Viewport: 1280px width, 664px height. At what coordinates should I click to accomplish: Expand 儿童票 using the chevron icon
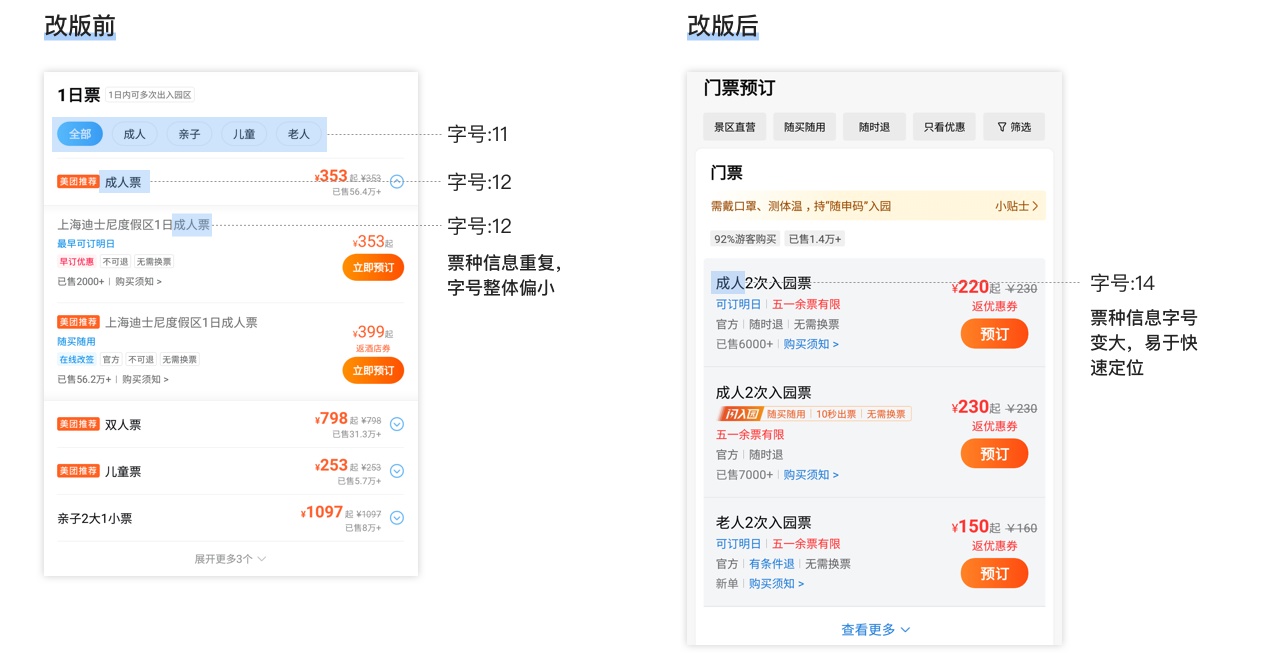coord(397,470)
